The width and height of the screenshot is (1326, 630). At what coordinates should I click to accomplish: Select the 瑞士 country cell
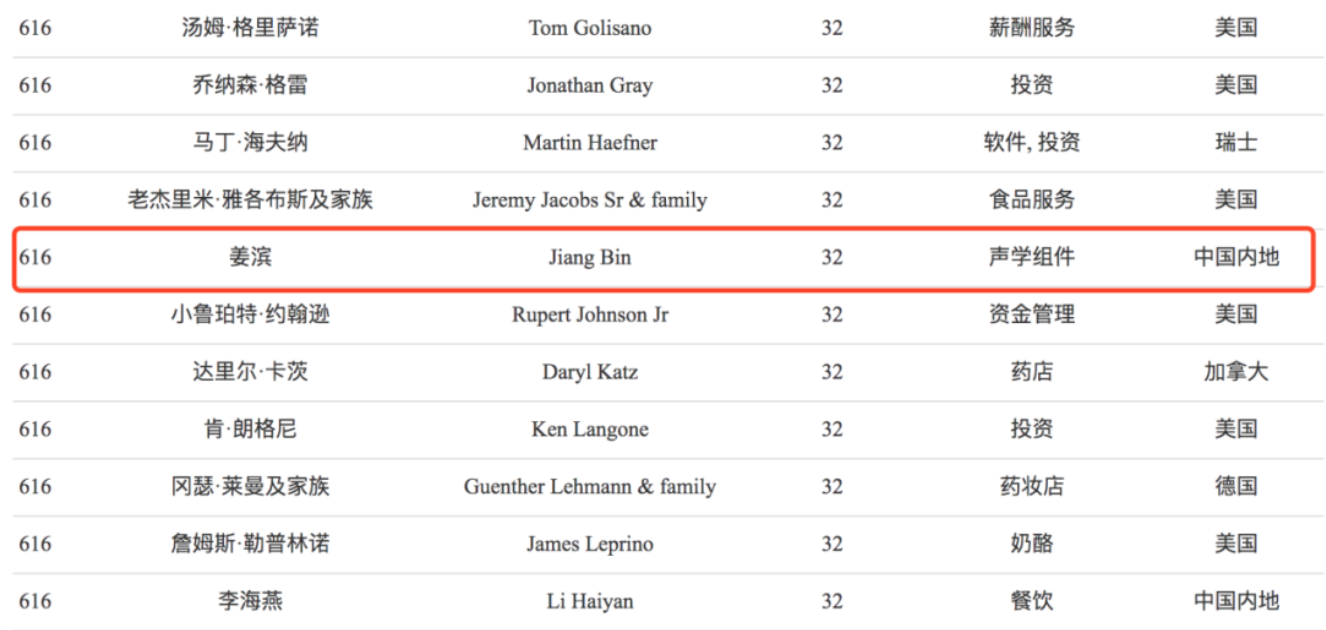coord(1235,142)
